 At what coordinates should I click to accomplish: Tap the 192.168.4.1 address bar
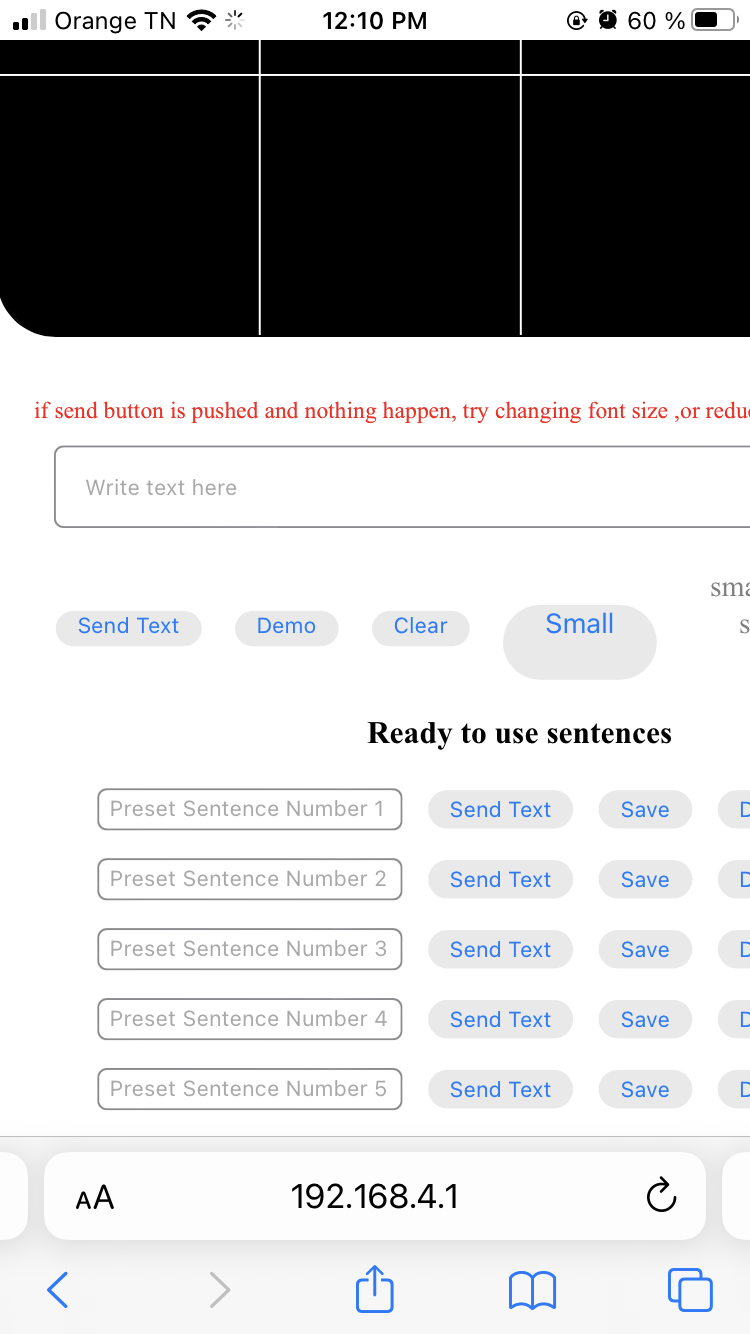[375, 1196]
